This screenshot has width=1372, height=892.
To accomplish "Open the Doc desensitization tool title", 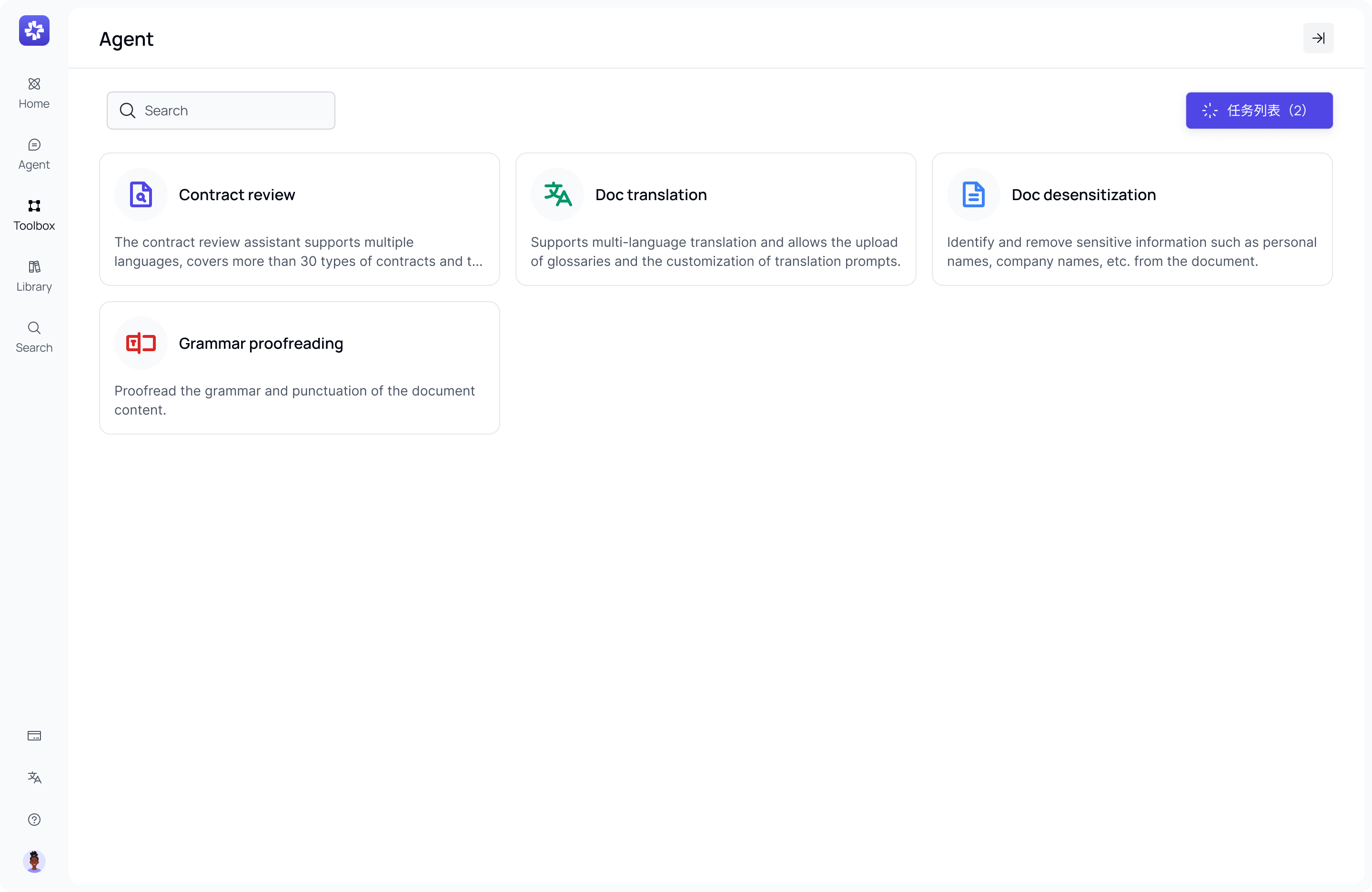I will [x=1084, y=195].
